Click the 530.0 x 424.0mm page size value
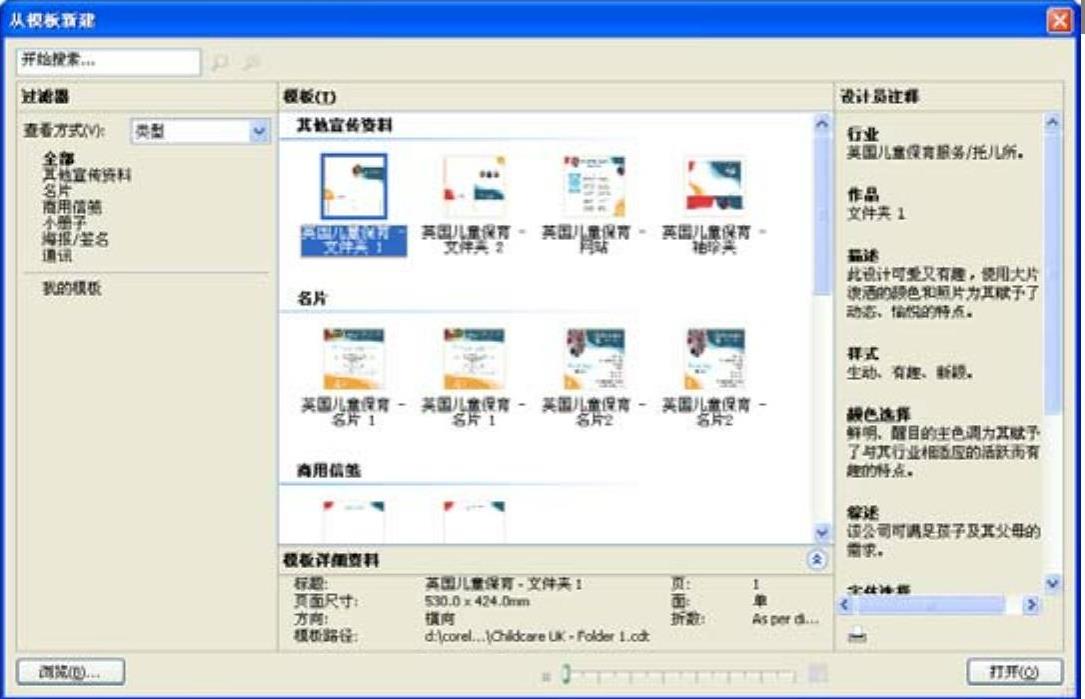The width and height of the screenshot is (1085, 699). 477,601
